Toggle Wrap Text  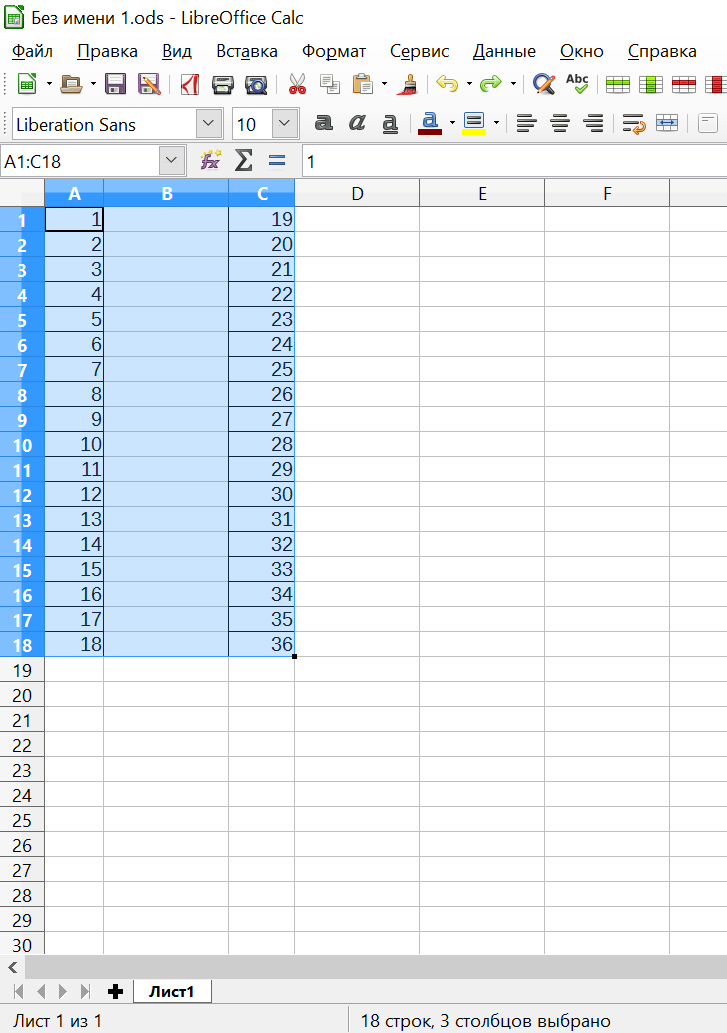[x=633, y=123]
